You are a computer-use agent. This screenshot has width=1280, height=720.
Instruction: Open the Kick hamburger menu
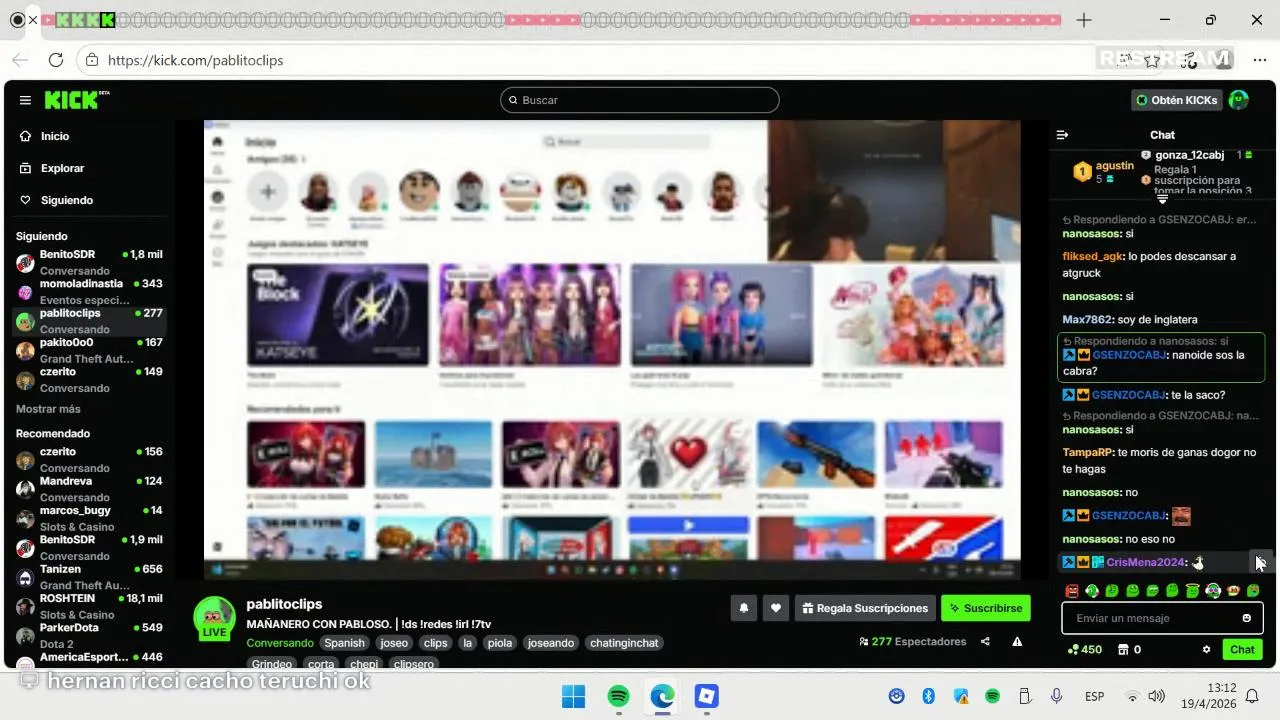click(25, 100)
